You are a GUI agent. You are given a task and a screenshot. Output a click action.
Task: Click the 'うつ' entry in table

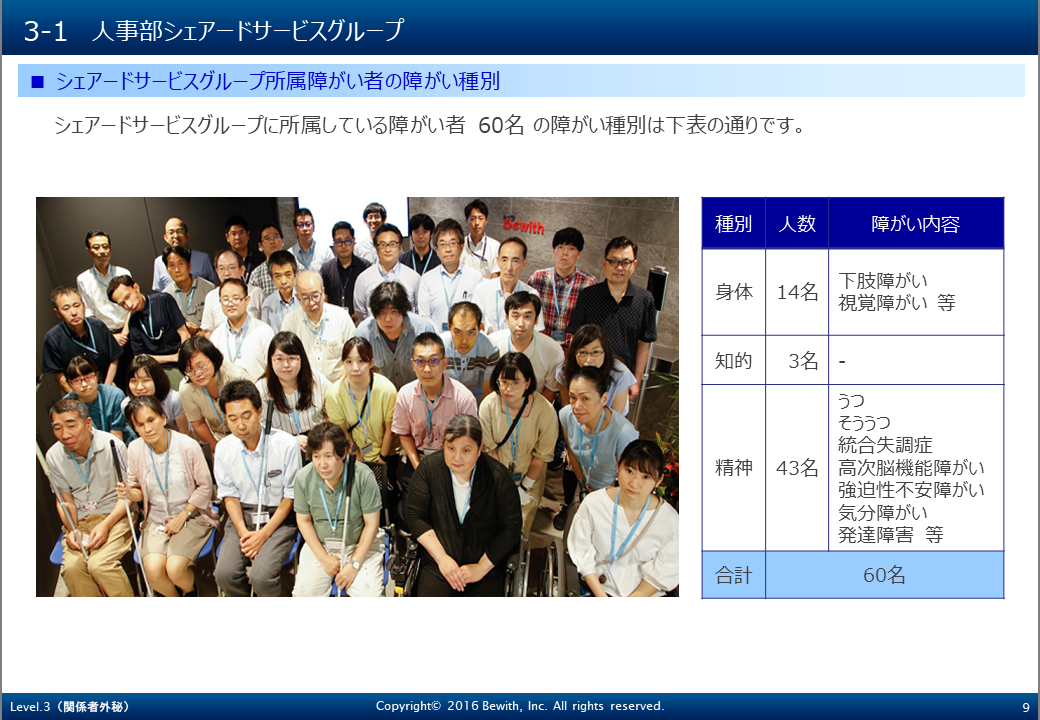pyautogui.click(x=852, y=400)
